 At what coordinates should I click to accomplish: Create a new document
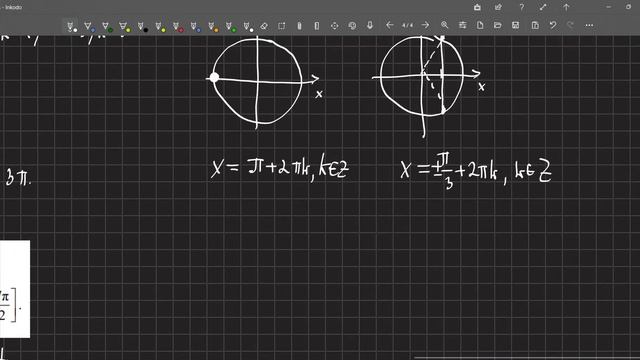point(480,25)
